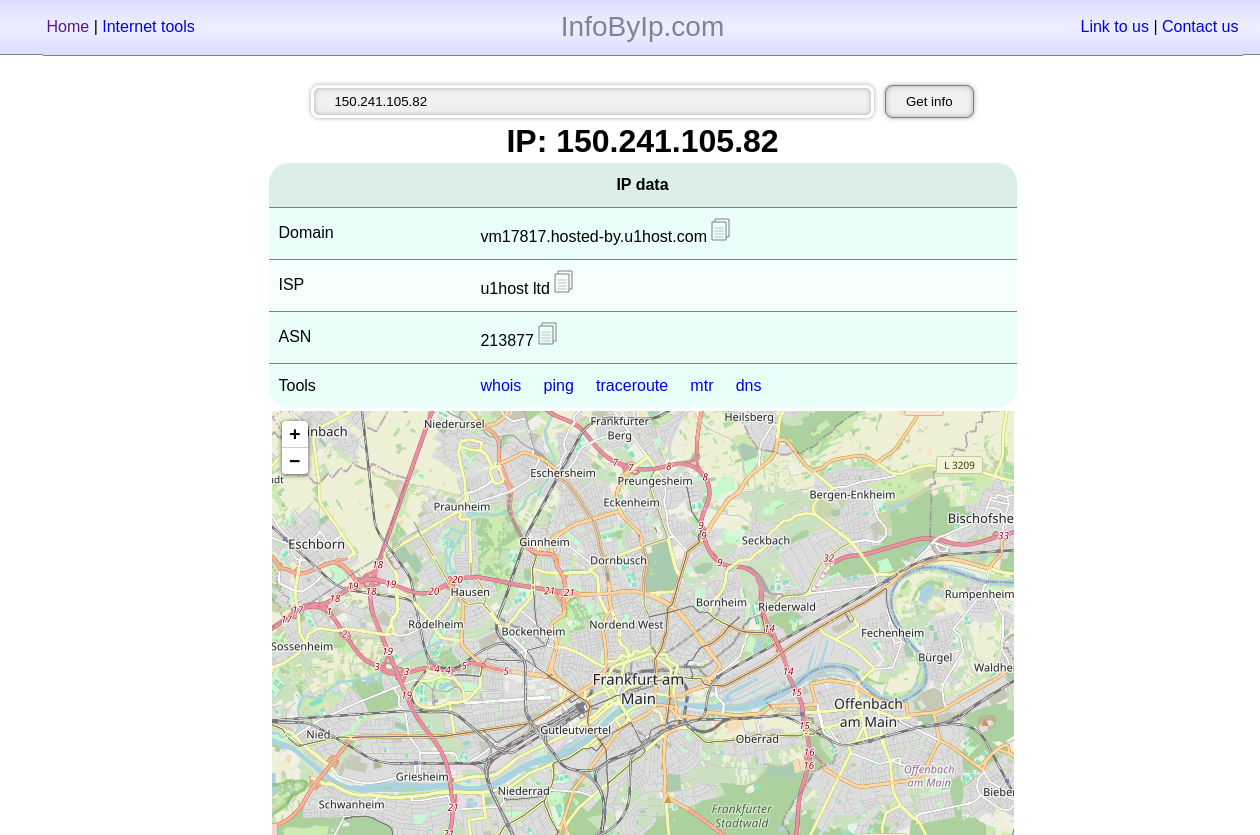Viewport: 1260px width, 835px height.
Task: Copy the domain name value
Action: click(720, 230)
